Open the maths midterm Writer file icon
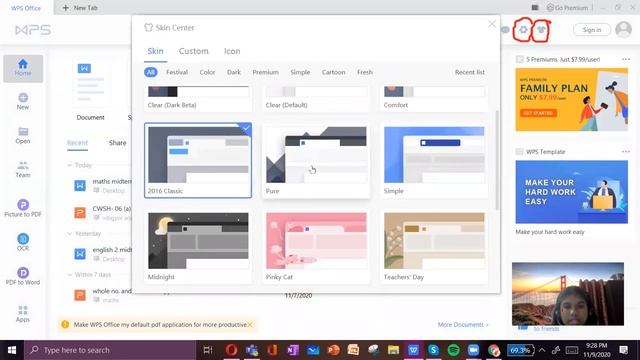This screenshot has width=640, height=360. click(x=80, y=185)
